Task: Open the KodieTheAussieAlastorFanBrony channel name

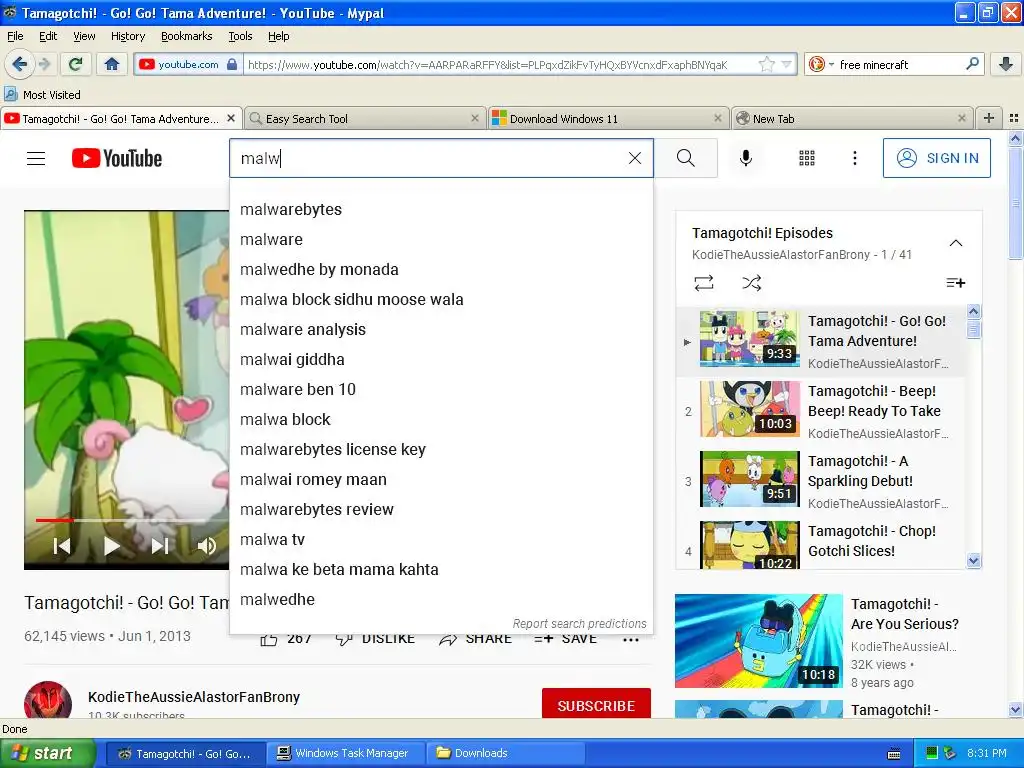Action: (x=194, y=697)
